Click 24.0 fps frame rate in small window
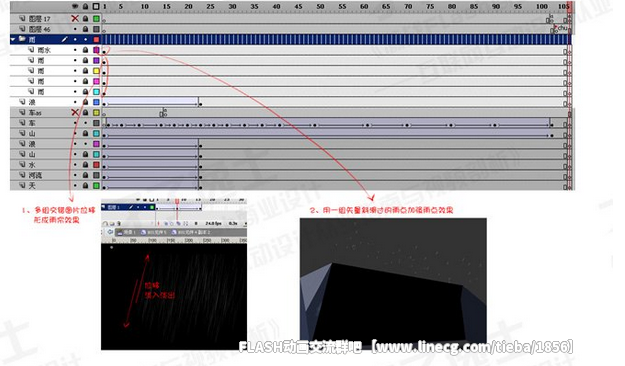The image size is (625, 366). click(x=213, y=224)
